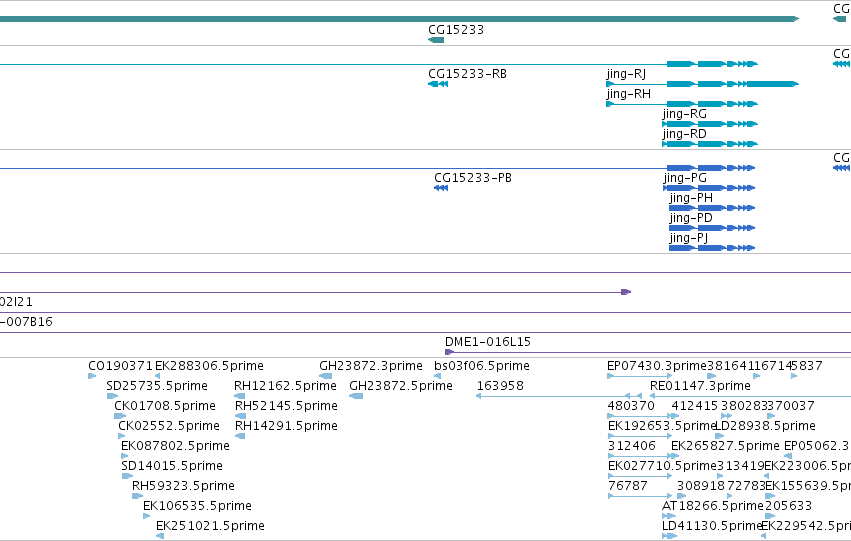Click EST RH12162.5prime
Screen dimensions: 851x541
[285, 386]
